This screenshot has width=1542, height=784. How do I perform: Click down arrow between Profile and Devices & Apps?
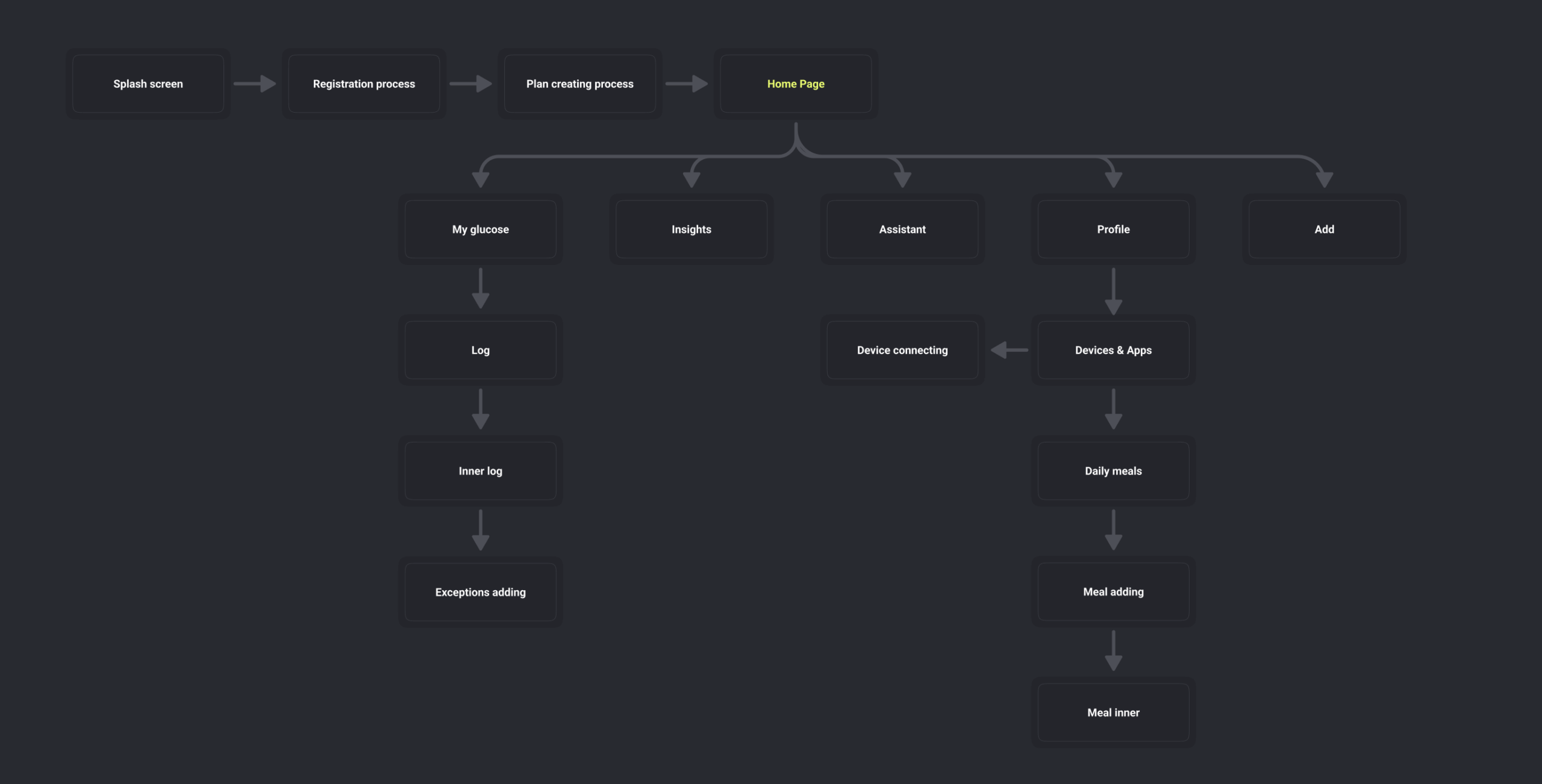click(1113, 291)
